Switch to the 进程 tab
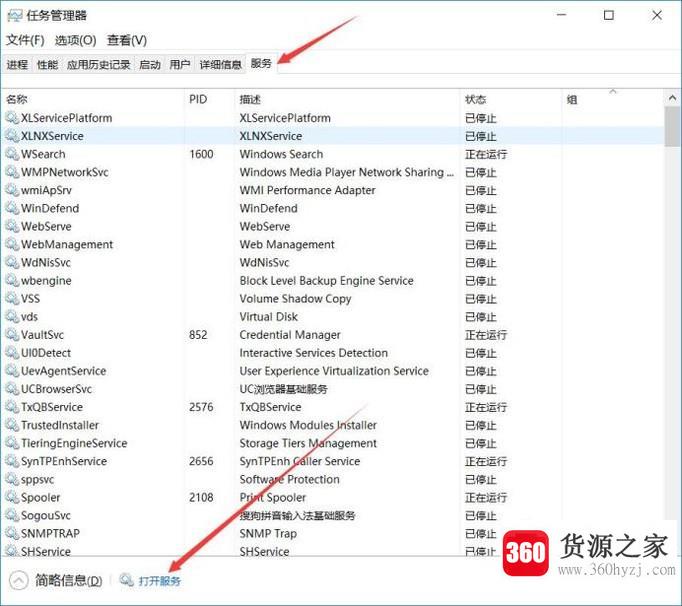This screenshot has height=606, width=682. pos(17,64)
